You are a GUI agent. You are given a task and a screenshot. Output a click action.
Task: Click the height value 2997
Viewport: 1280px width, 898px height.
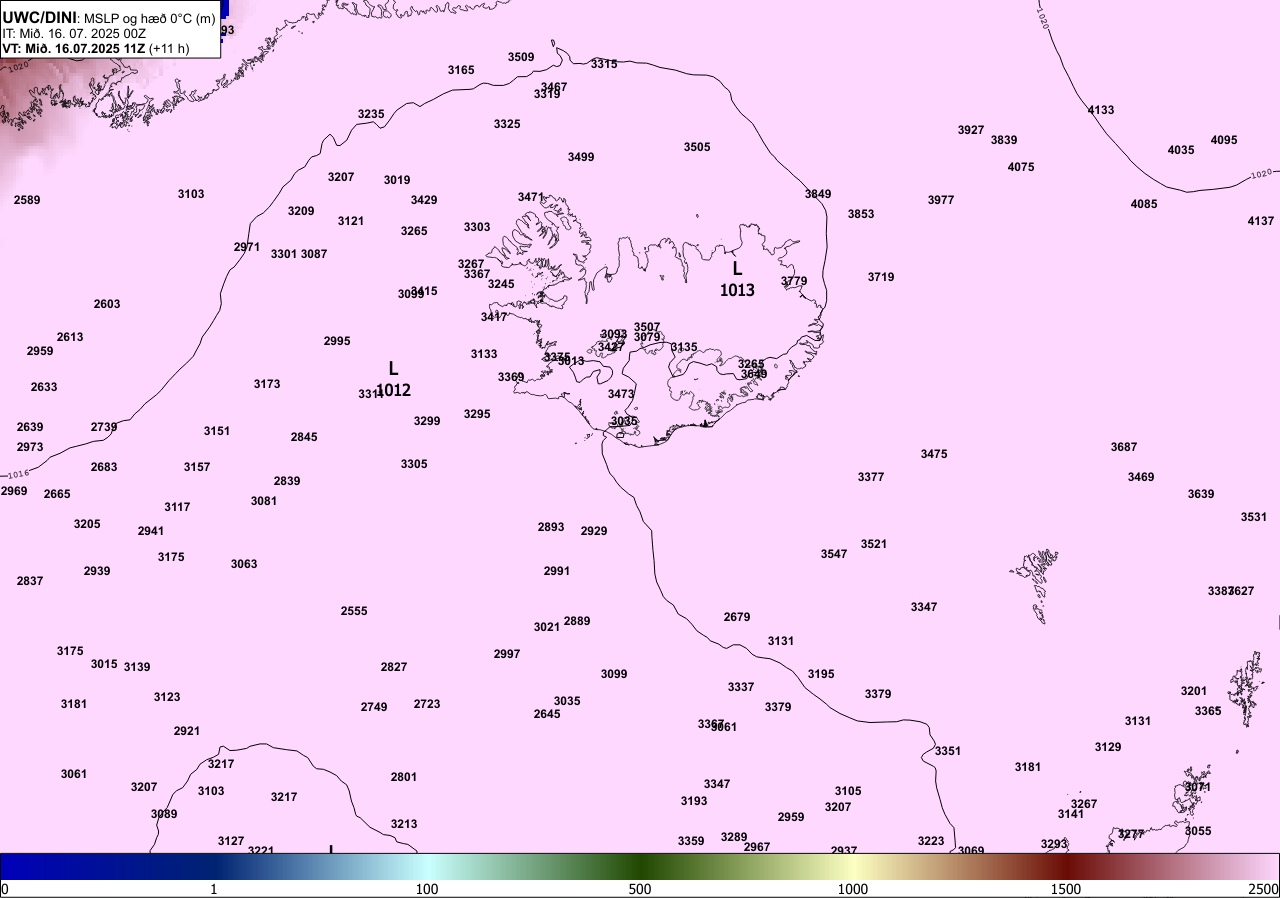(507, 654)
